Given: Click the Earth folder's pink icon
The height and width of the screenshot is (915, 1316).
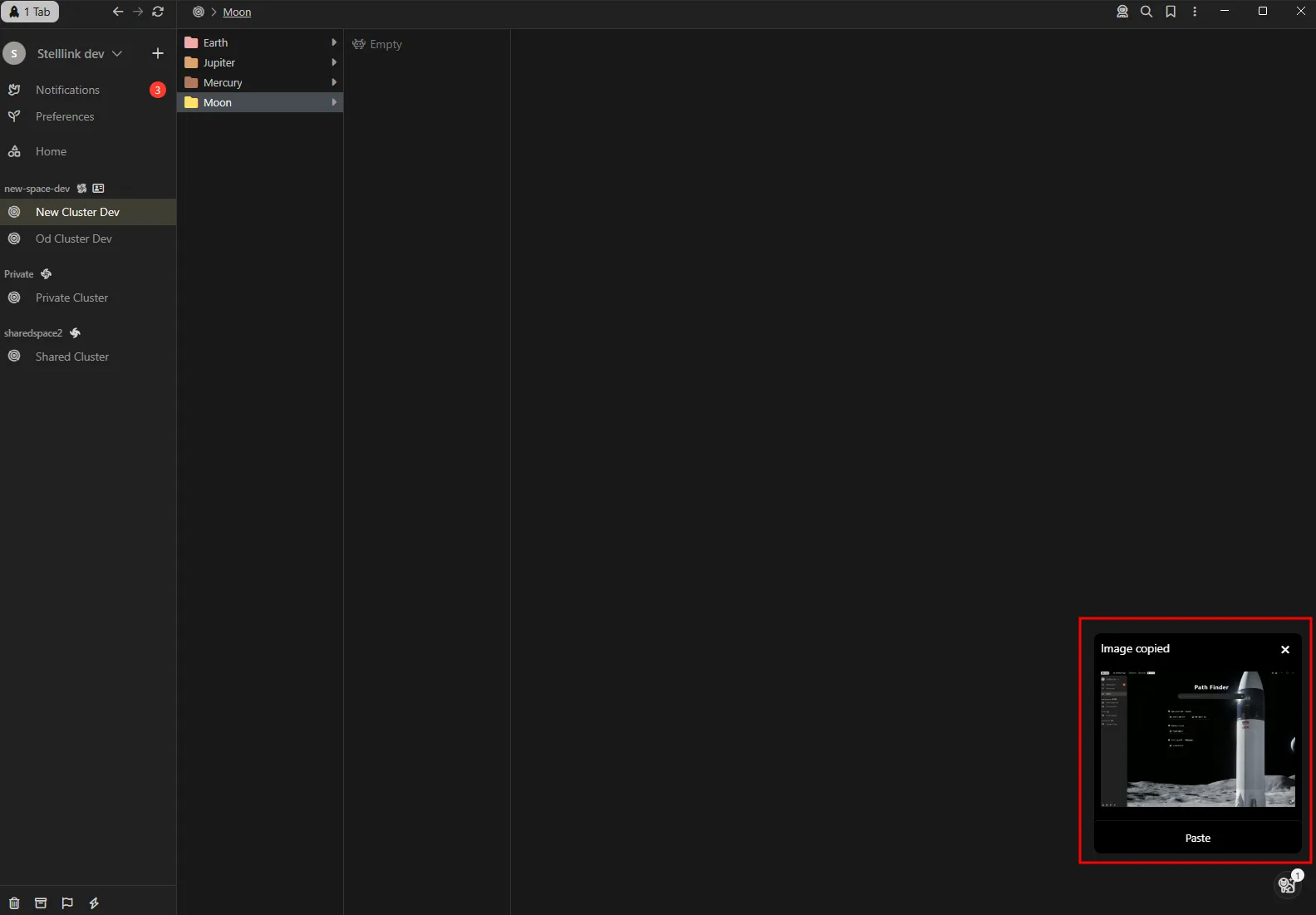Looking at the screenshot, I should pos(191,42).
